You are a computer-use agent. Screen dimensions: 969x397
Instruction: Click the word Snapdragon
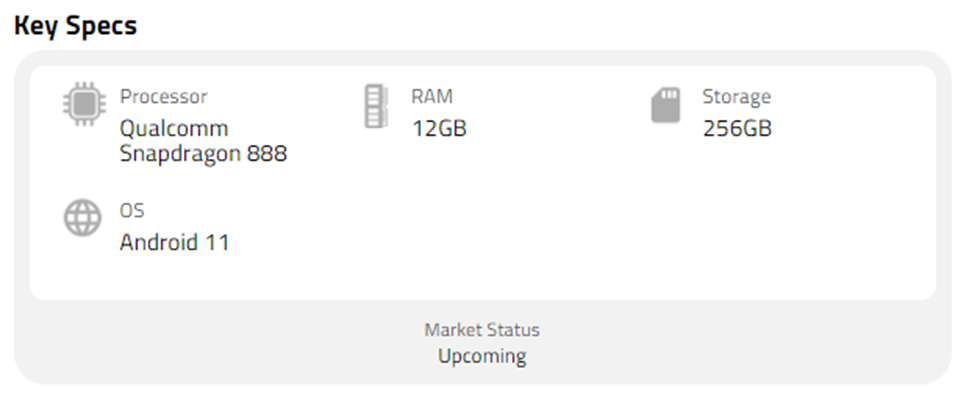coord(180,154)
